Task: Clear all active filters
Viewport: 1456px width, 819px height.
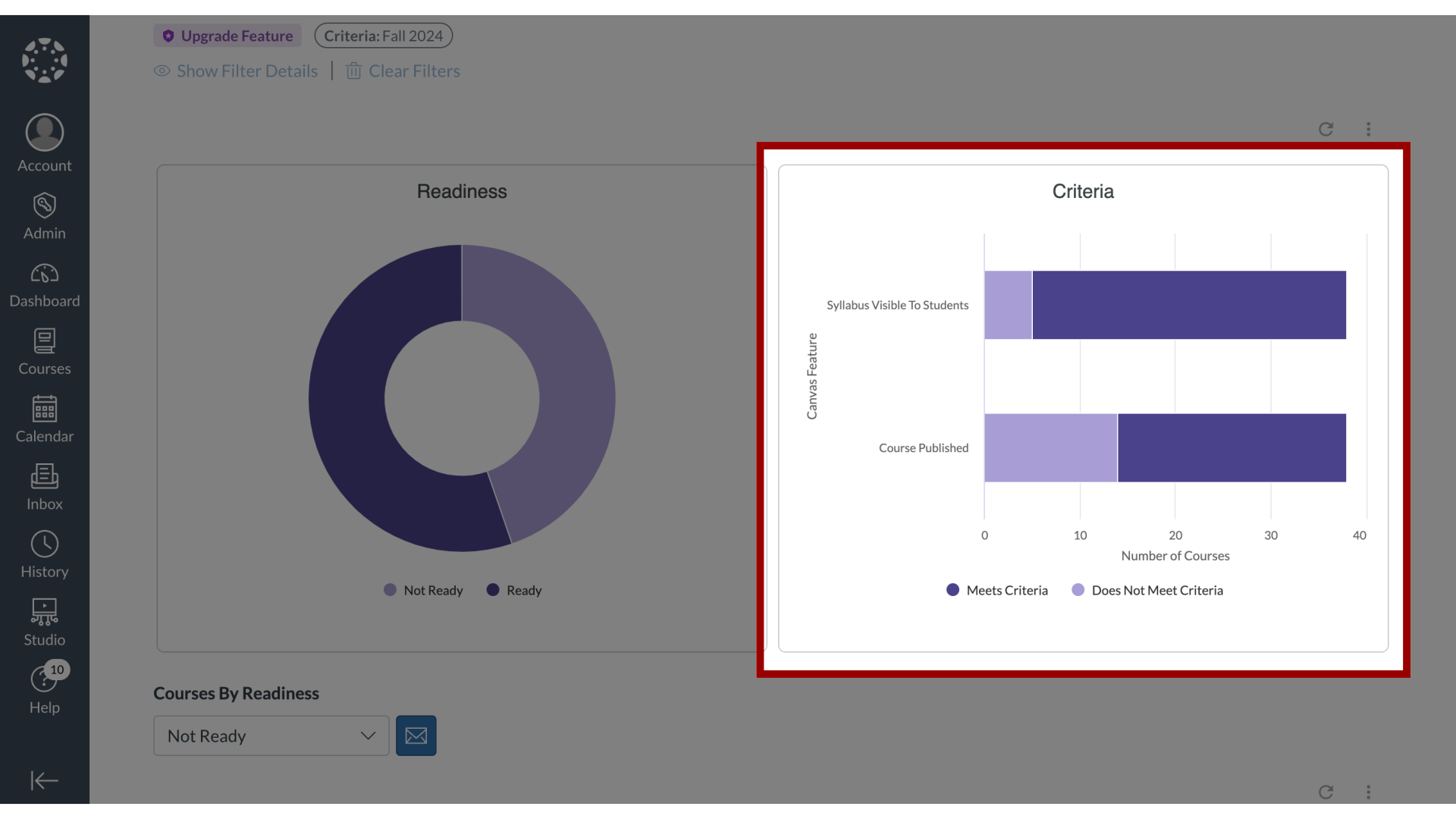Action: (403, 70)
